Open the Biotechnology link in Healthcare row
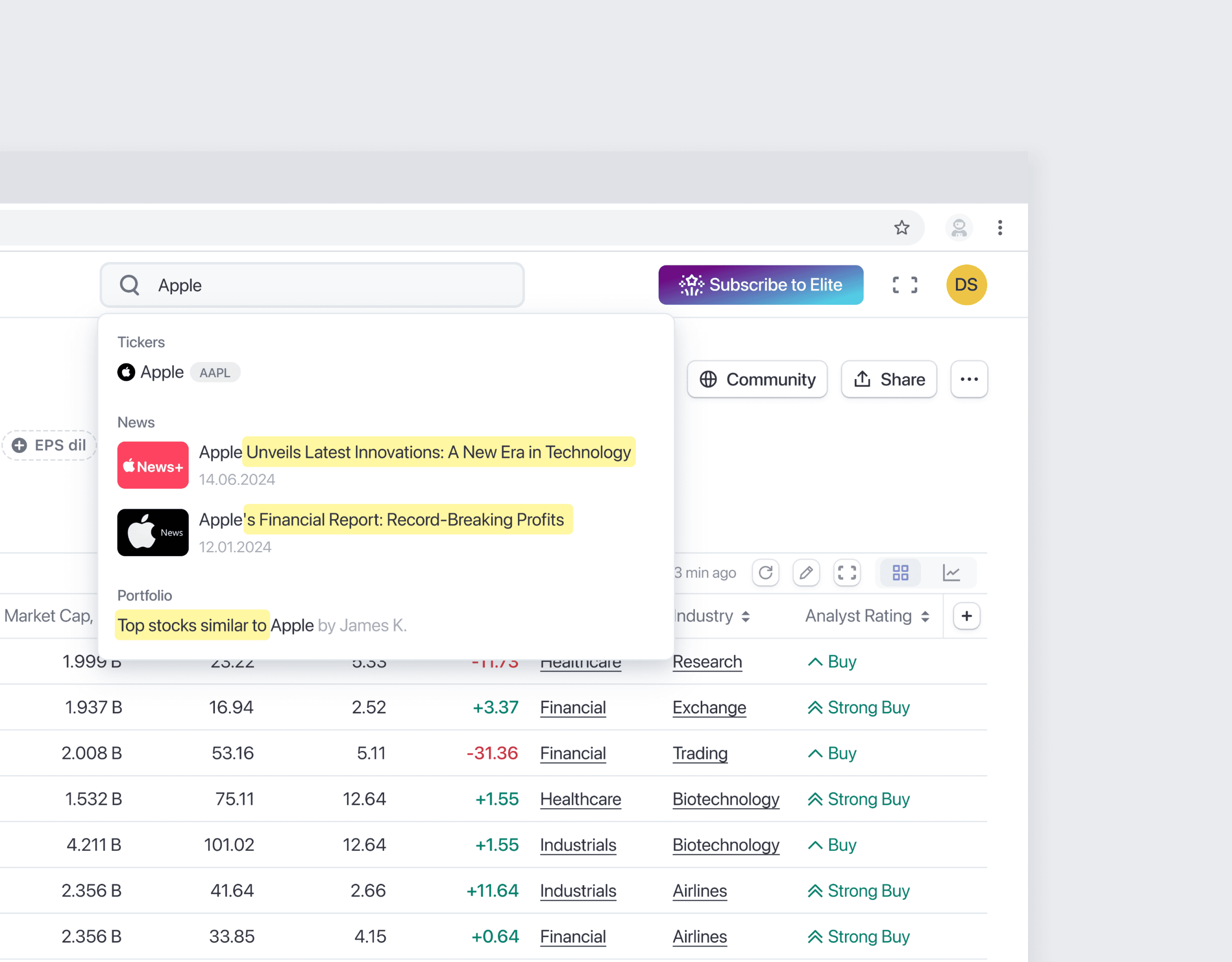This screenshot has height=962, width=1232. point(726,799)
